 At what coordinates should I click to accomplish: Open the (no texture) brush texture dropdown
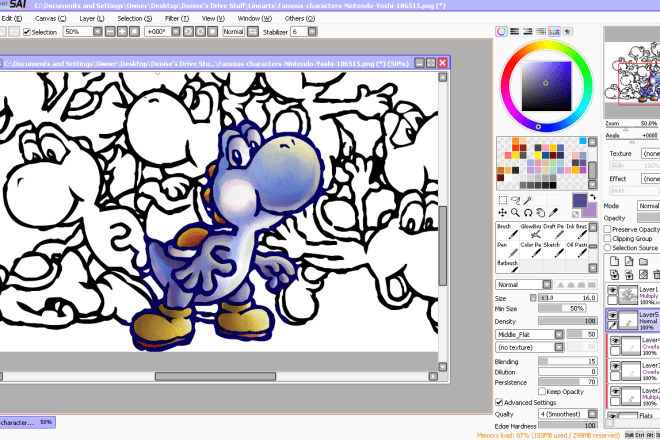tap(559, 347)
